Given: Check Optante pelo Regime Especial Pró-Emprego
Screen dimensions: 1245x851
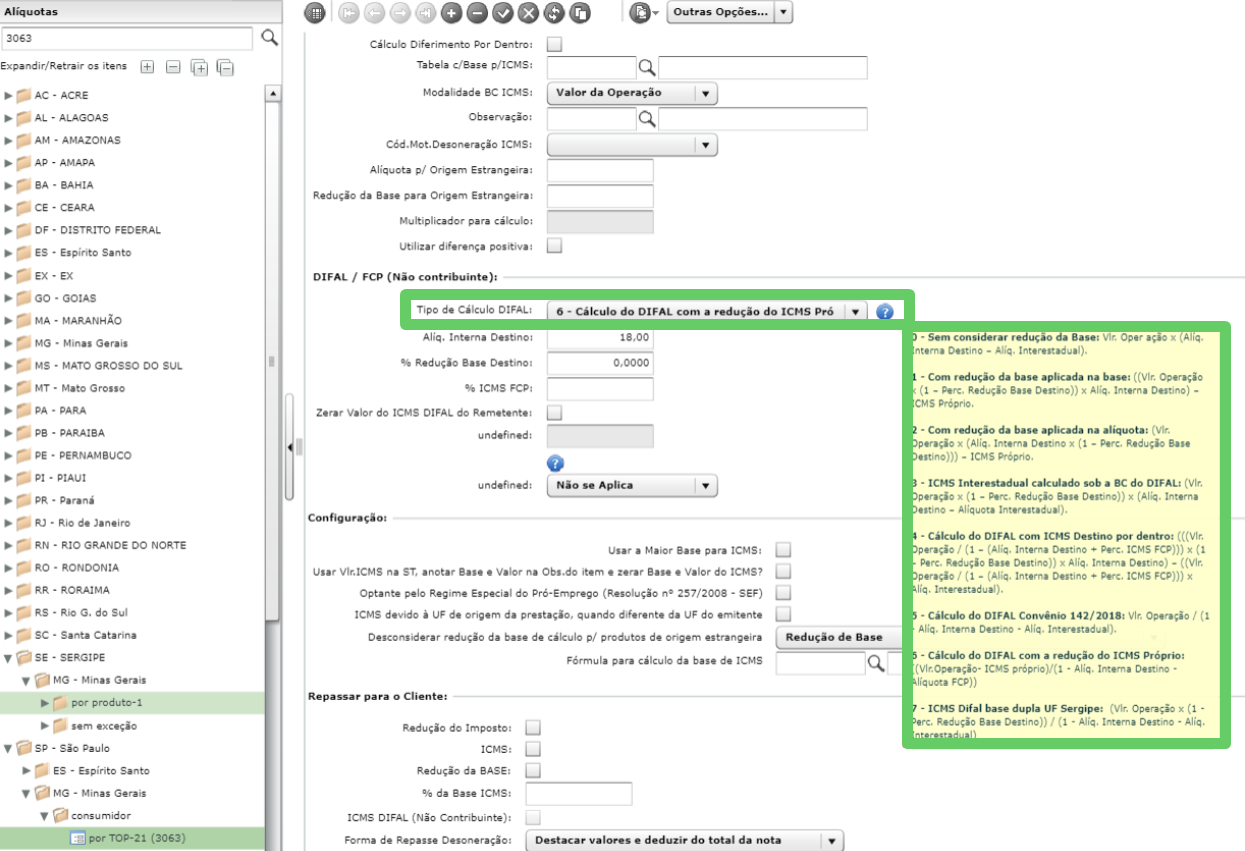Looking at the screenshot, I should click(783, 593).
